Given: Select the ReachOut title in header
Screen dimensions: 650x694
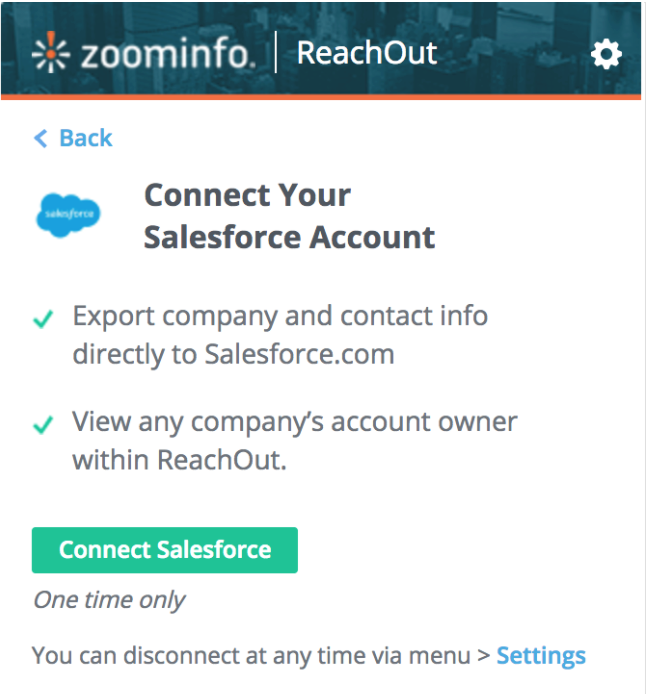Looking at the screenshot, I should (367, 53).
